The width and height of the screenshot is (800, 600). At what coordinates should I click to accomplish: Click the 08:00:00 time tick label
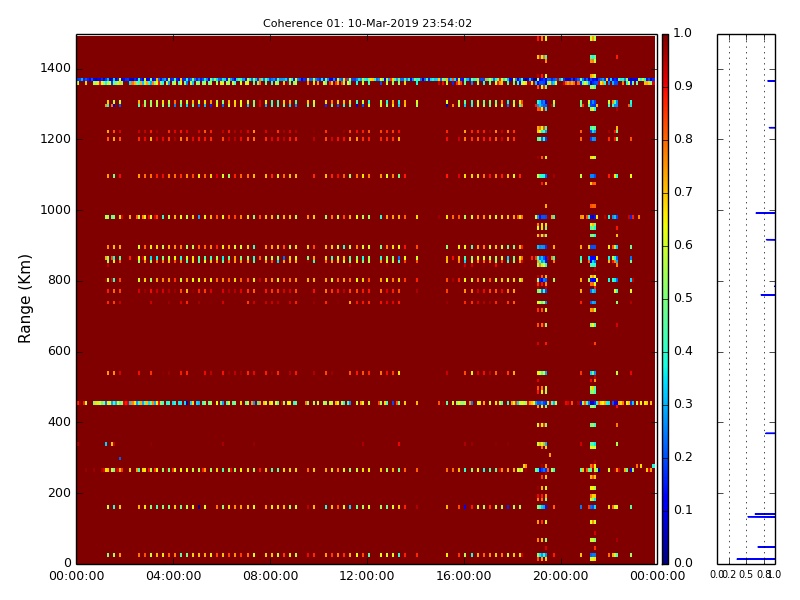coord(270,576)
